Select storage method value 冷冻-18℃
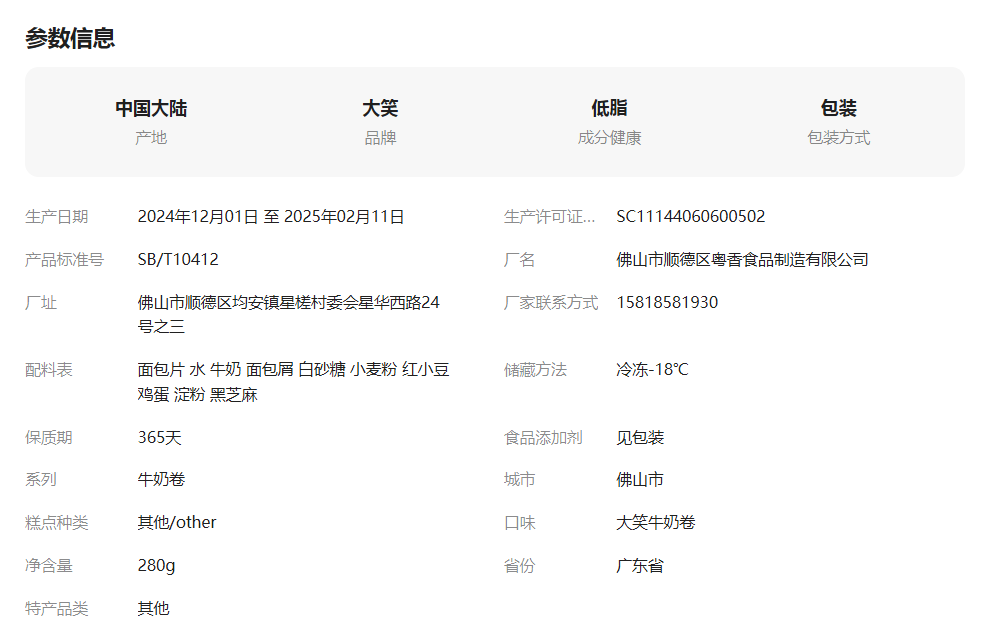This screenshot has height=640, width=983. pos(652,370)
